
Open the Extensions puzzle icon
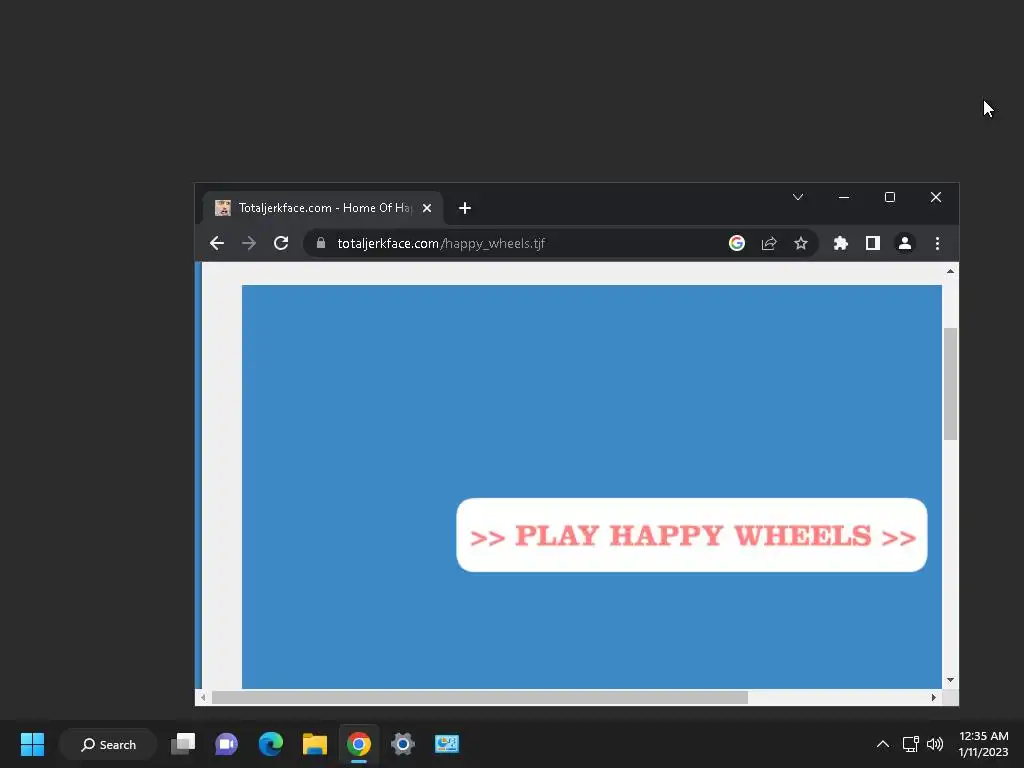[840, 244]
